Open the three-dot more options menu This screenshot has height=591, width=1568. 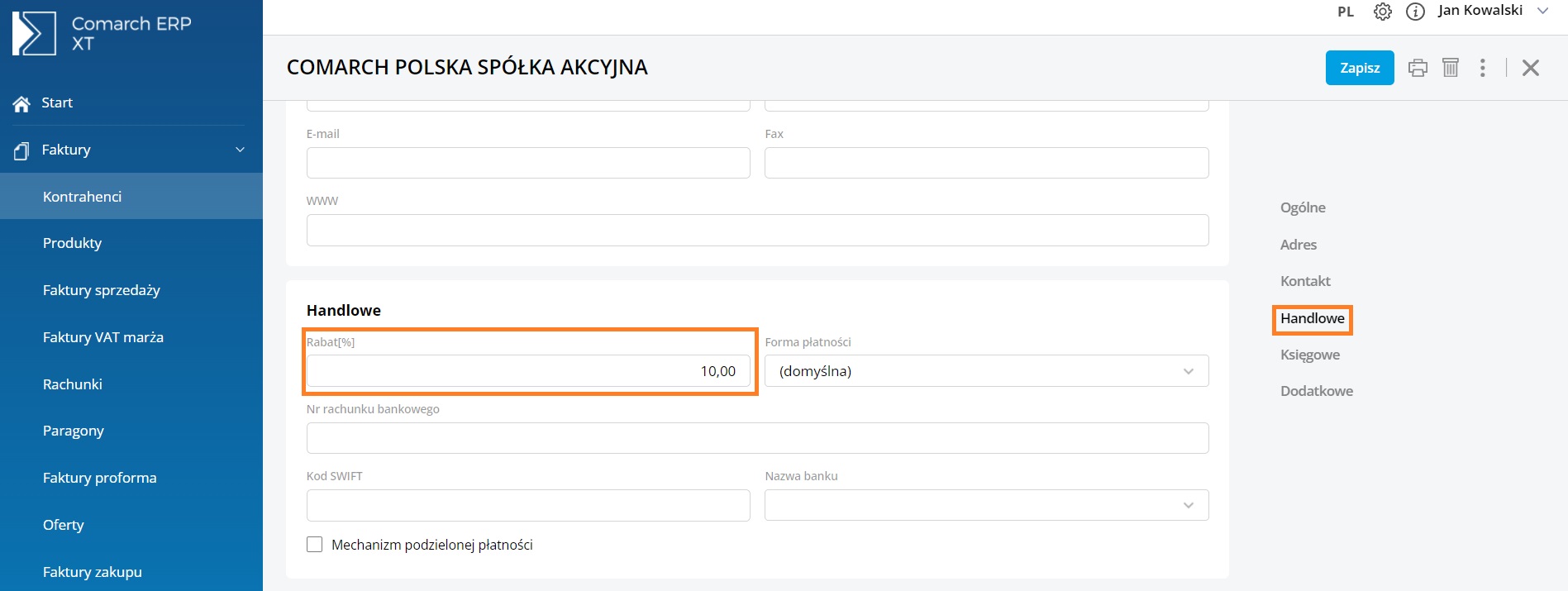click(x=1483, y=68)
